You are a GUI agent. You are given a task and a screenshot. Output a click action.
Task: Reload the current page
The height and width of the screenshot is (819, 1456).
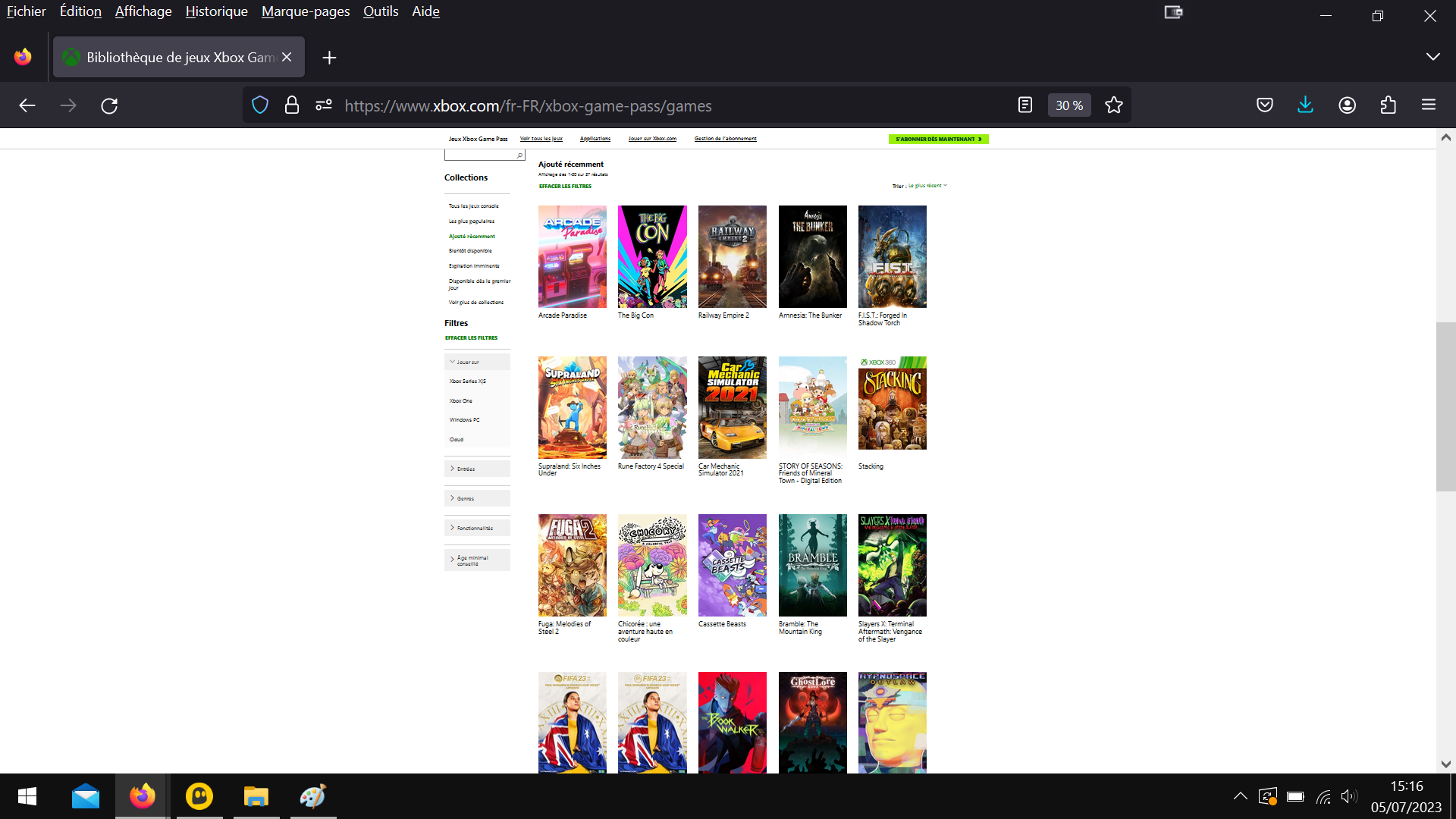(109, 105)
